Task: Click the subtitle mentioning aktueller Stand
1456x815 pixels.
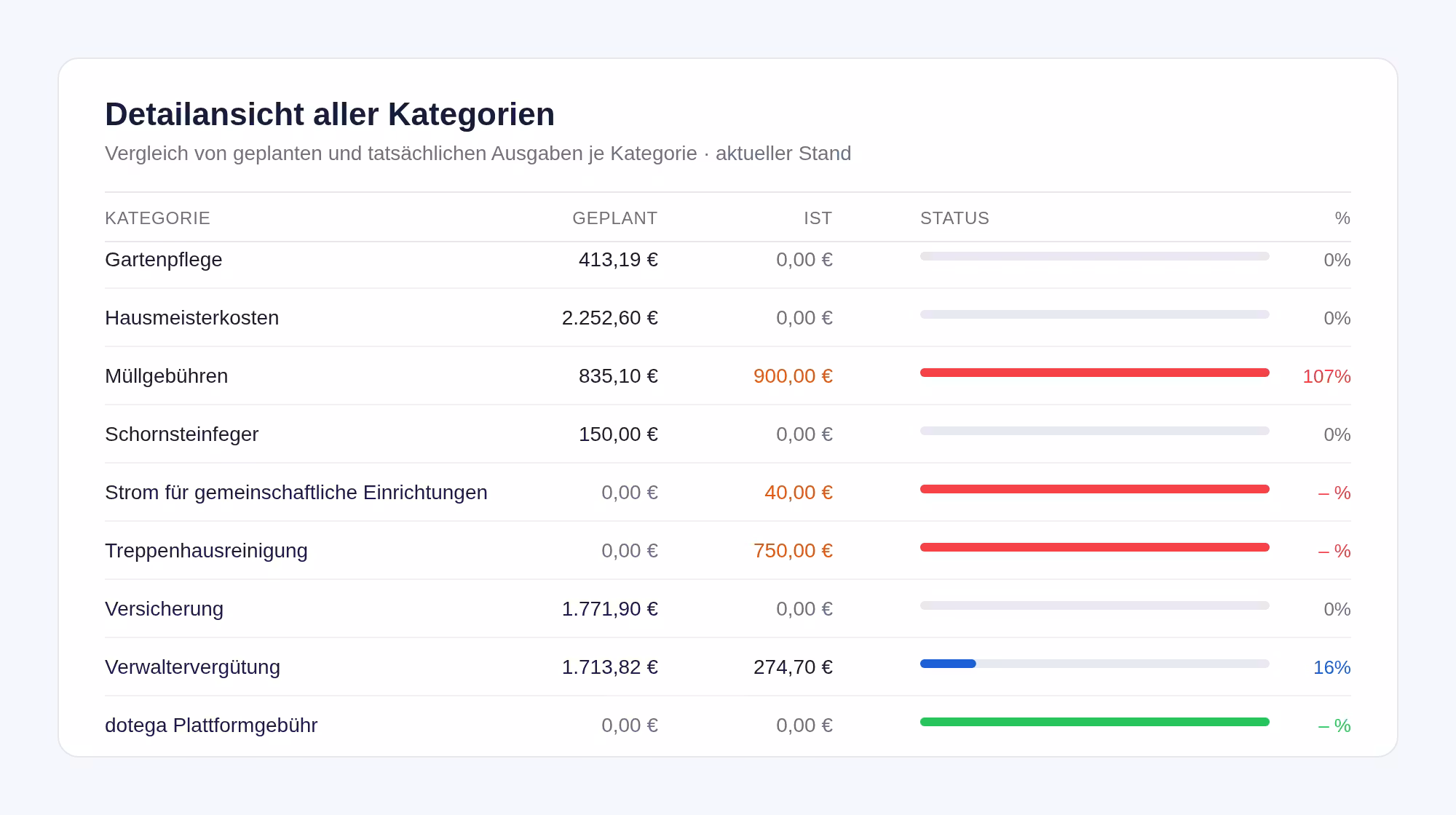Action: click(478, 154)
